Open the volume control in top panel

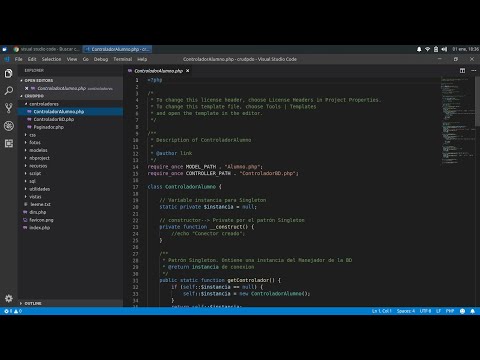click(444, 49)
